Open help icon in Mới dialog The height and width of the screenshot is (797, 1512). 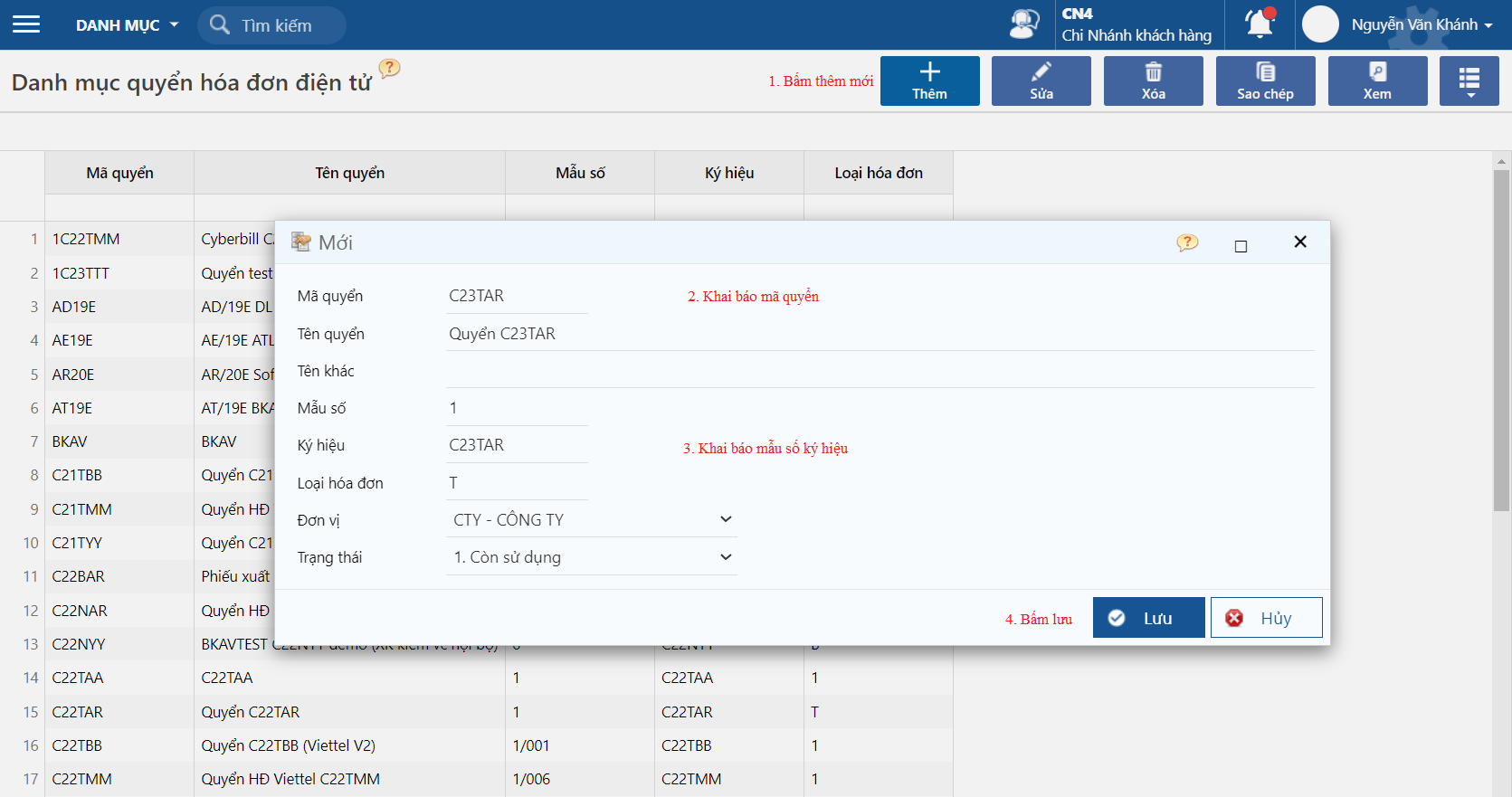click(x=1187, y=242)
